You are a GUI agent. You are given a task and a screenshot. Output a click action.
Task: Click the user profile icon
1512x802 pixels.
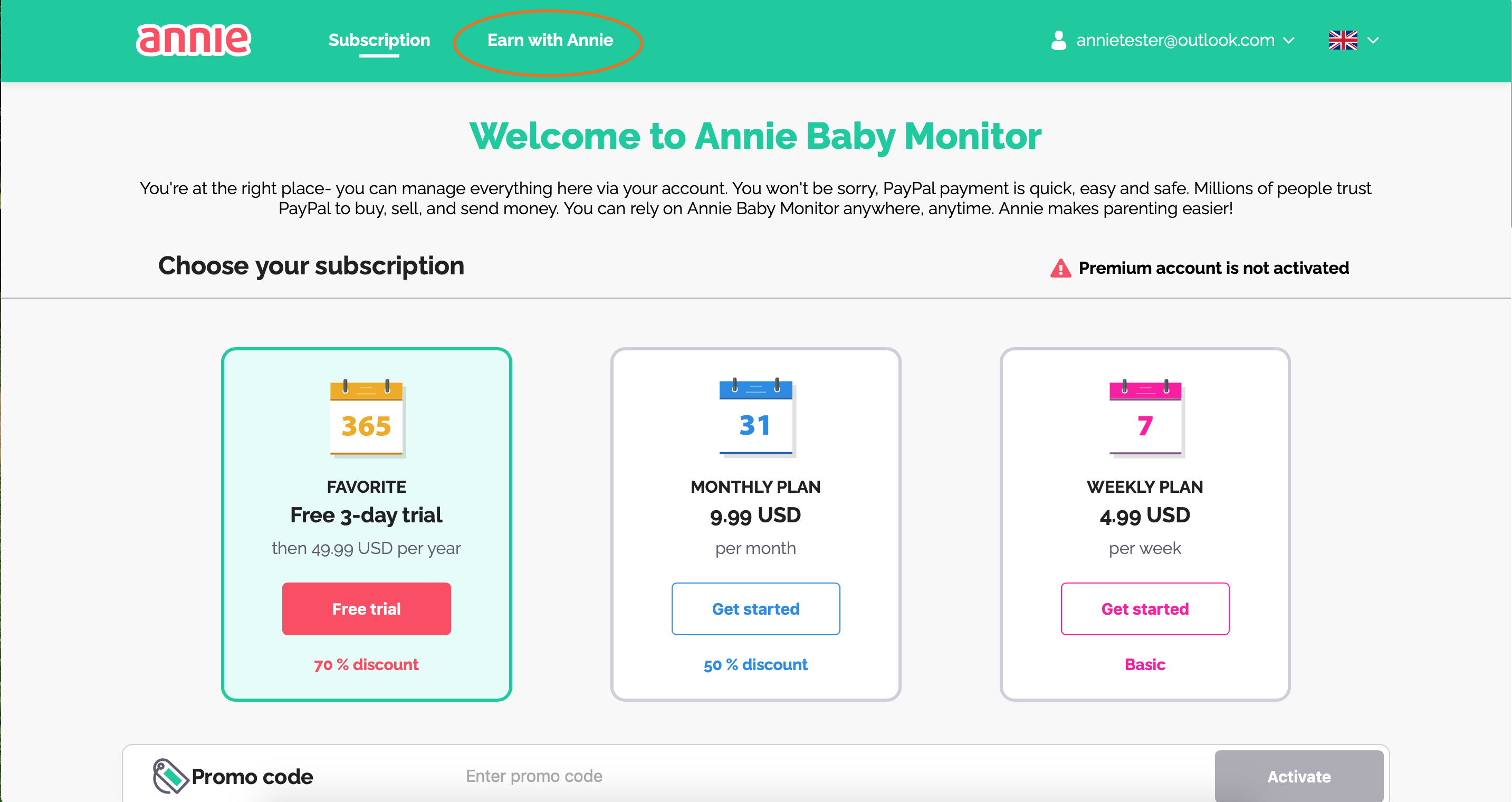coord(1058,40)
